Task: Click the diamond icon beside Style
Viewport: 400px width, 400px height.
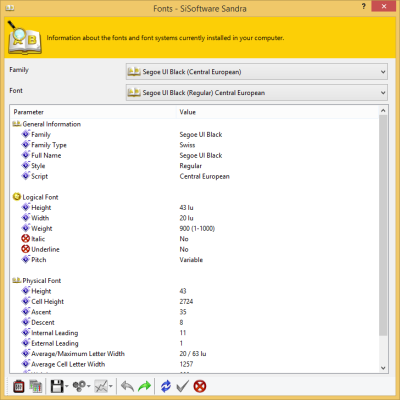Action: pos(26,165)
